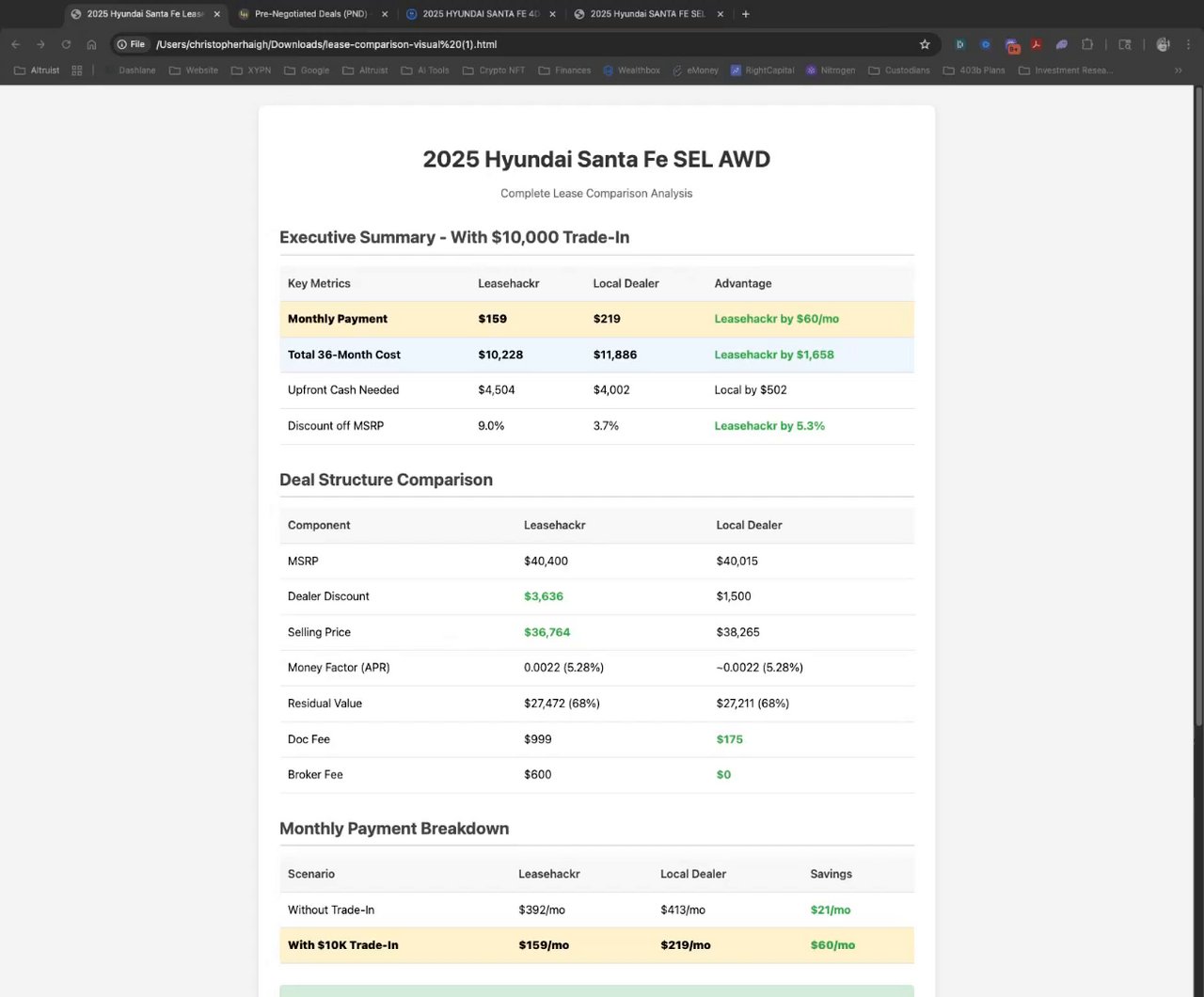This screenshot has height=997, width=1204.
Task: Click the green $3,636 dealer discount value
Action: tap(544, 596)
